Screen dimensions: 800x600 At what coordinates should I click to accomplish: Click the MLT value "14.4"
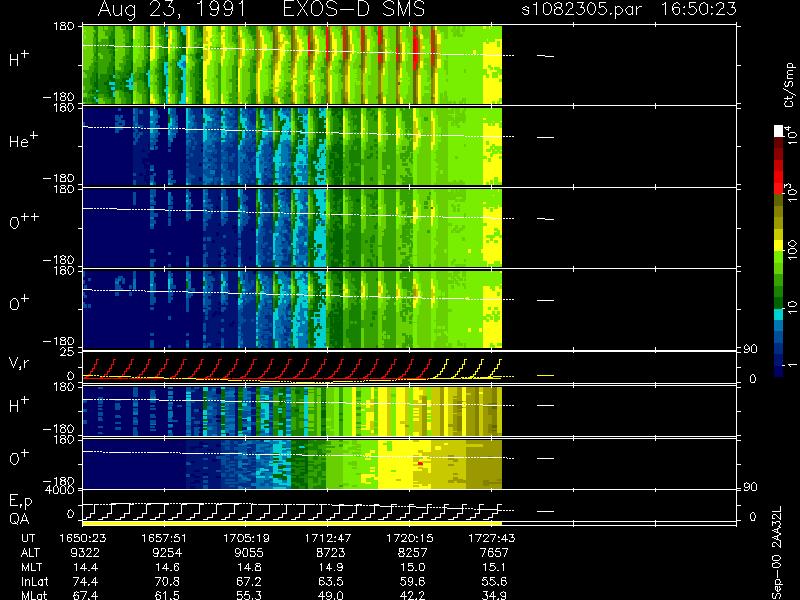point(86,567)
